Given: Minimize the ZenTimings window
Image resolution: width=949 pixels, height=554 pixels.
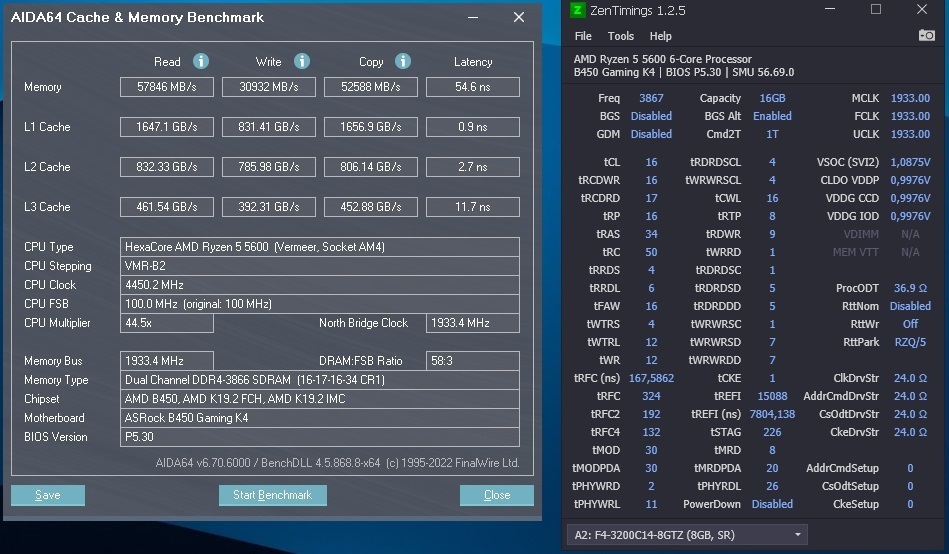Looking at the screenshot, I should (830, 9).
